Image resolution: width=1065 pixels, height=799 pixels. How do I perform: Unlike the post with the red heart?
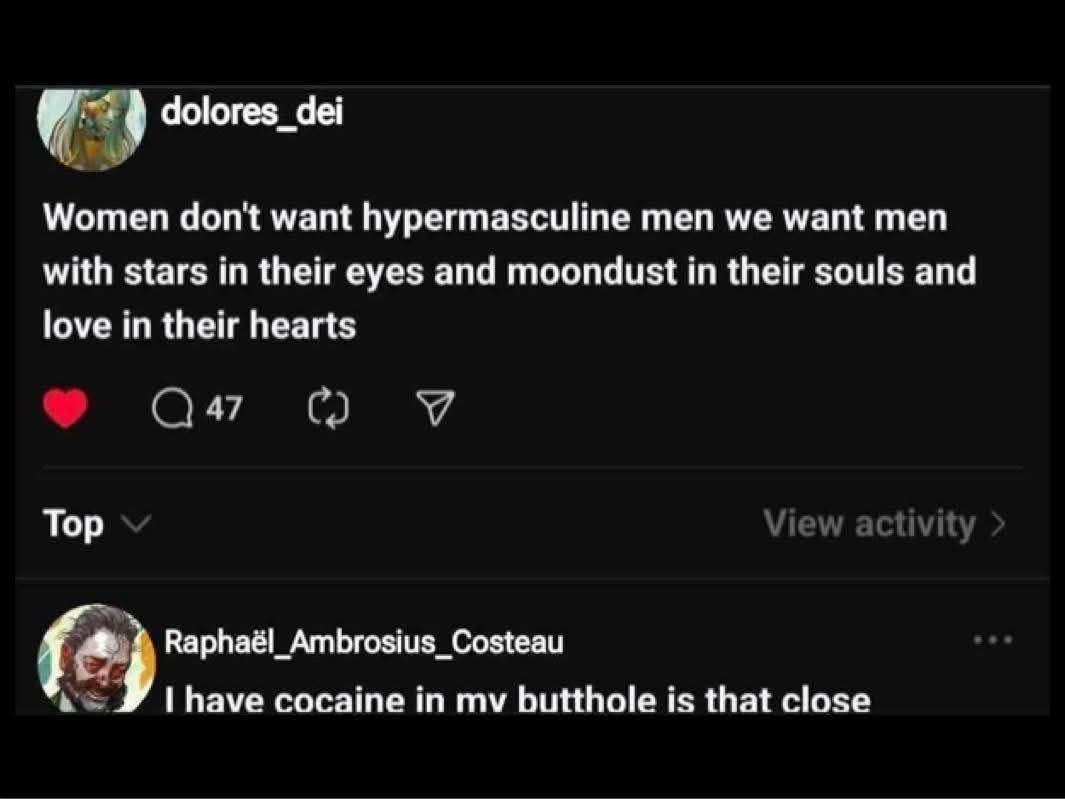point(65,408)
